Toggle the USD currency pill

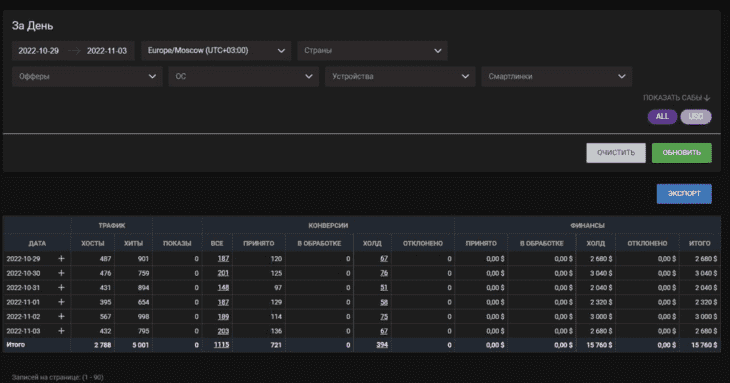[x=696, y=116]
